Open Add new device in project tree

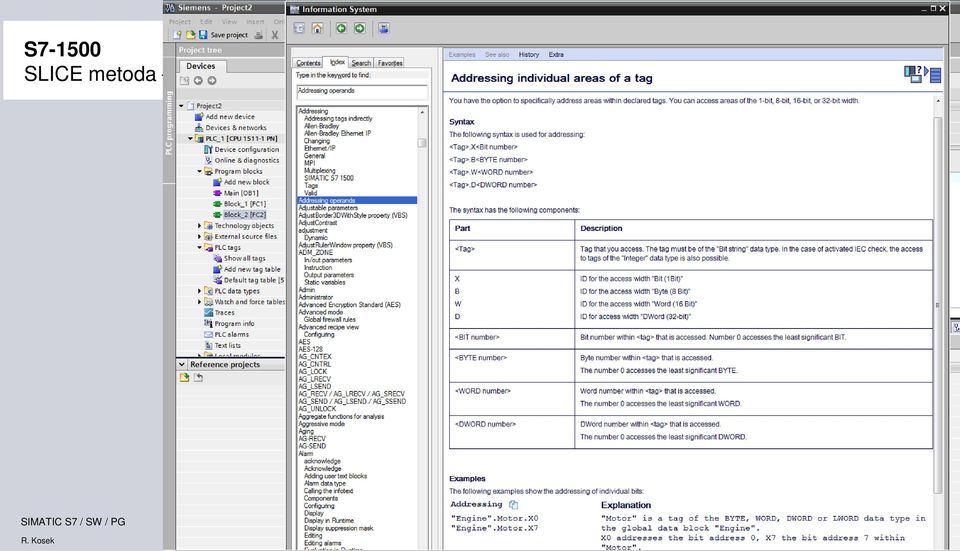(230, 116)
